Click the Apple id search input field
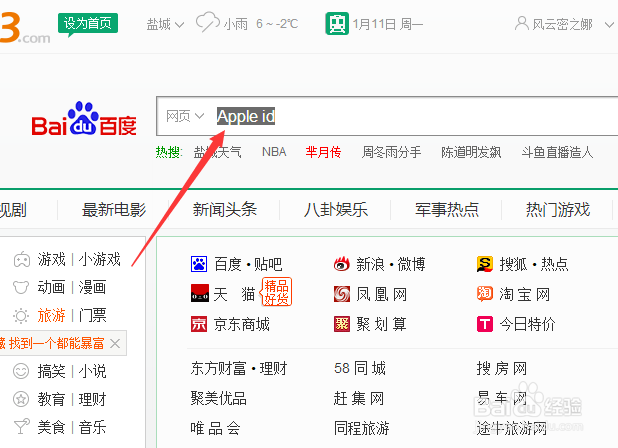The width and height of the screenshot is (618, 448). [388, 116]
